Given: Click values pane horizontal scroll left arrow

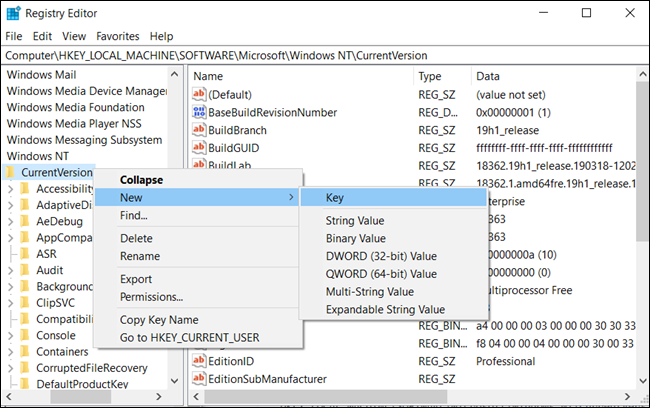Looking at the screenshot, I should pyautogui.click(x=196, y=397).
